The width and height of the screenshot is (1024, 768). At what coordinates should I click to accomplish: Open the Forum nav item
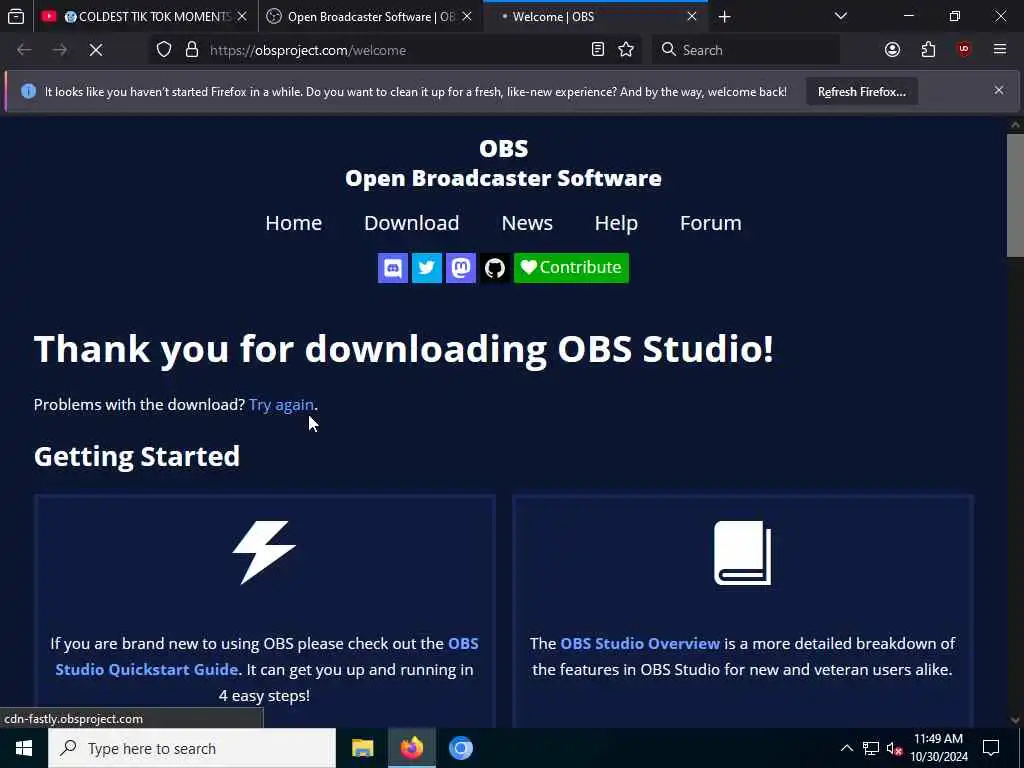pos(711,223)
